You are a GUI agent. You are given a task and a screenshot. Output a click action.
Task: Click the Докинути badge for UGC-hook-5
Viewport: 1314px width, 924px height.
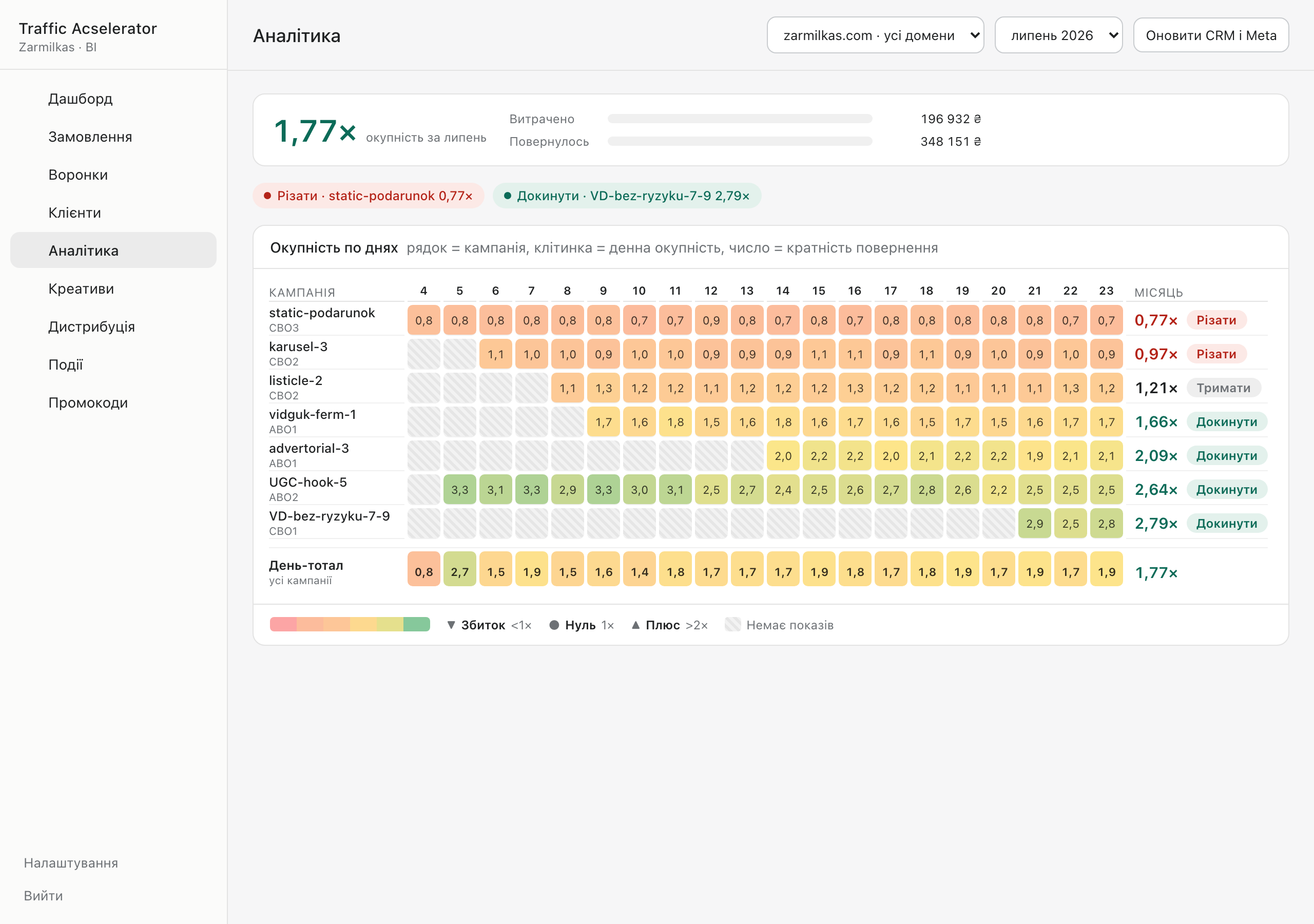(1226, 490)
